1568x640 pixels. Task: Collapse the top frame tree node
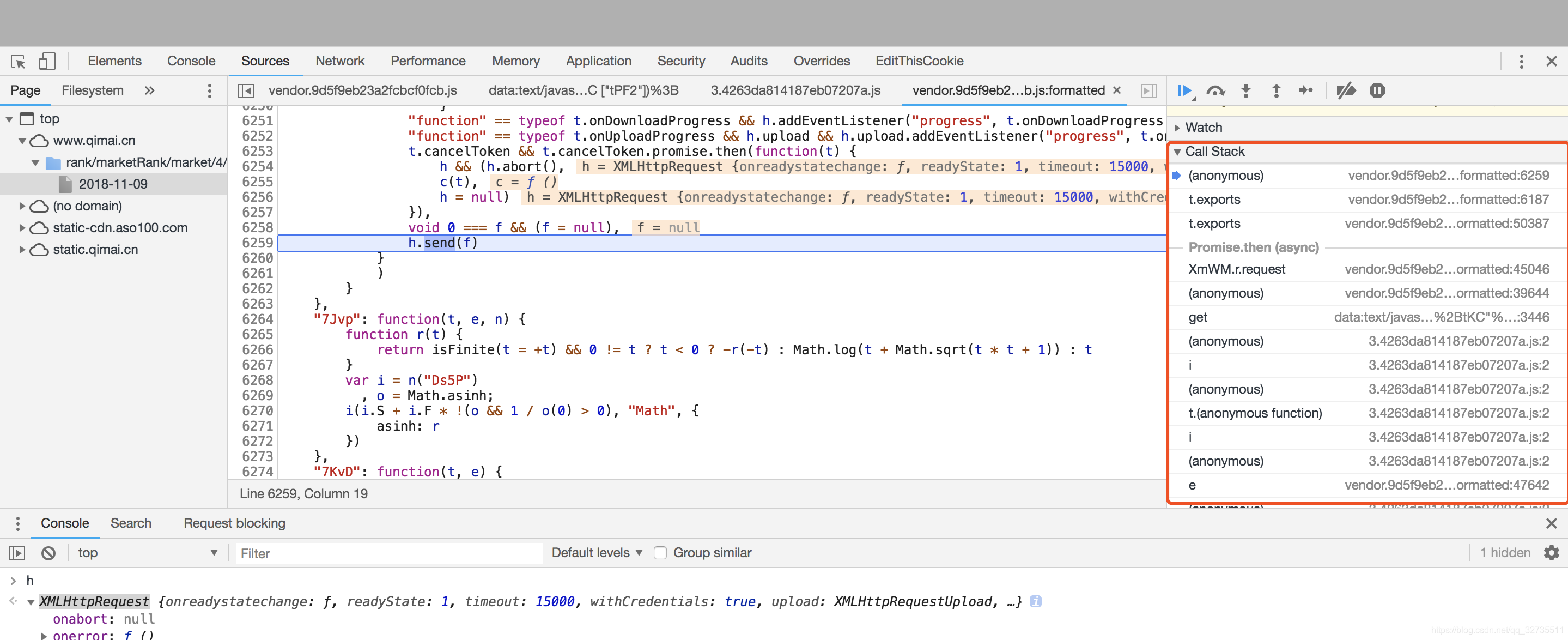click(9, 119)
